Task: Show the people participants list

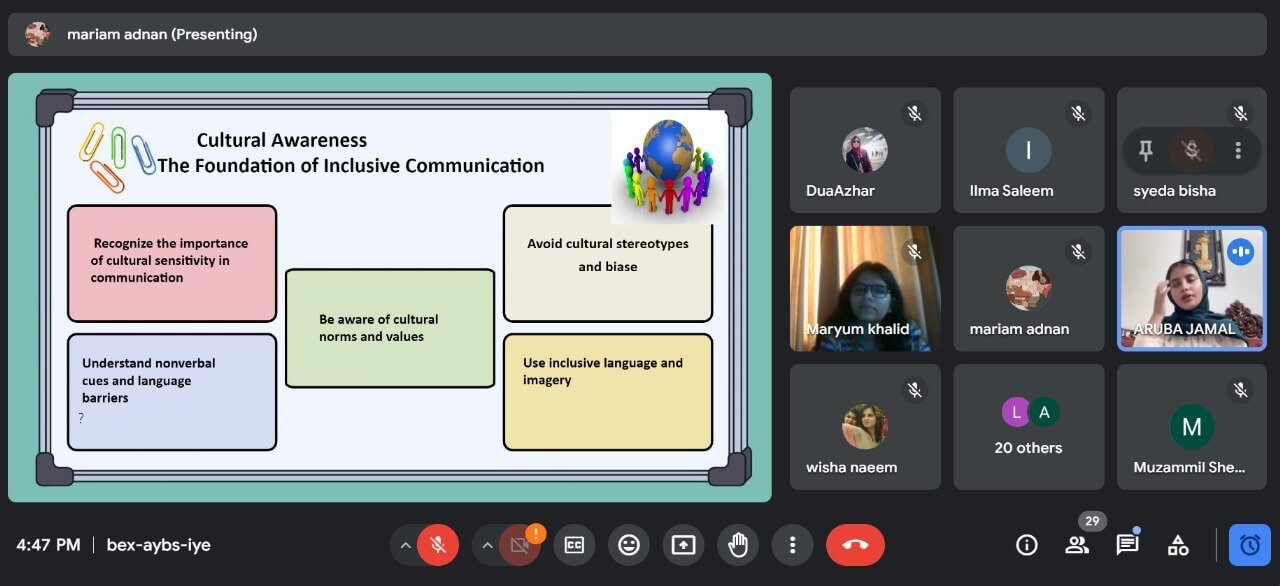Action: point(1077,545)
